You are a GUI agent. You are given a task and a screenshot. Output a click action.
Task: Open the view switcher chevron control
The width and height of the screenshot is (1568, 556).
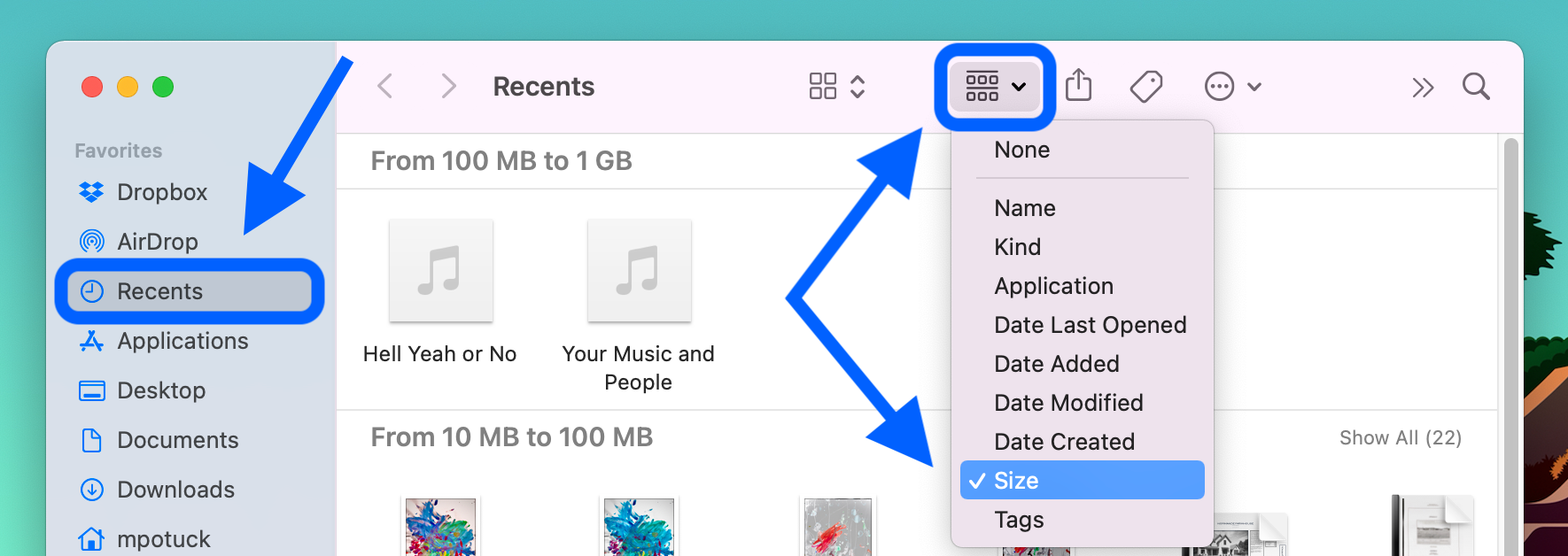tap(858, 86)
